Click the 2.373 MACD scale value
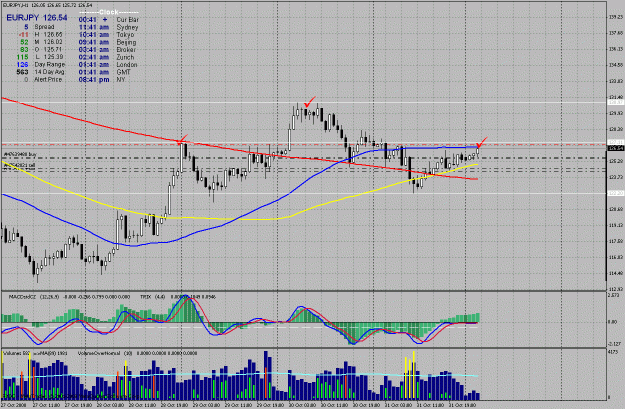 pos(614,295)
